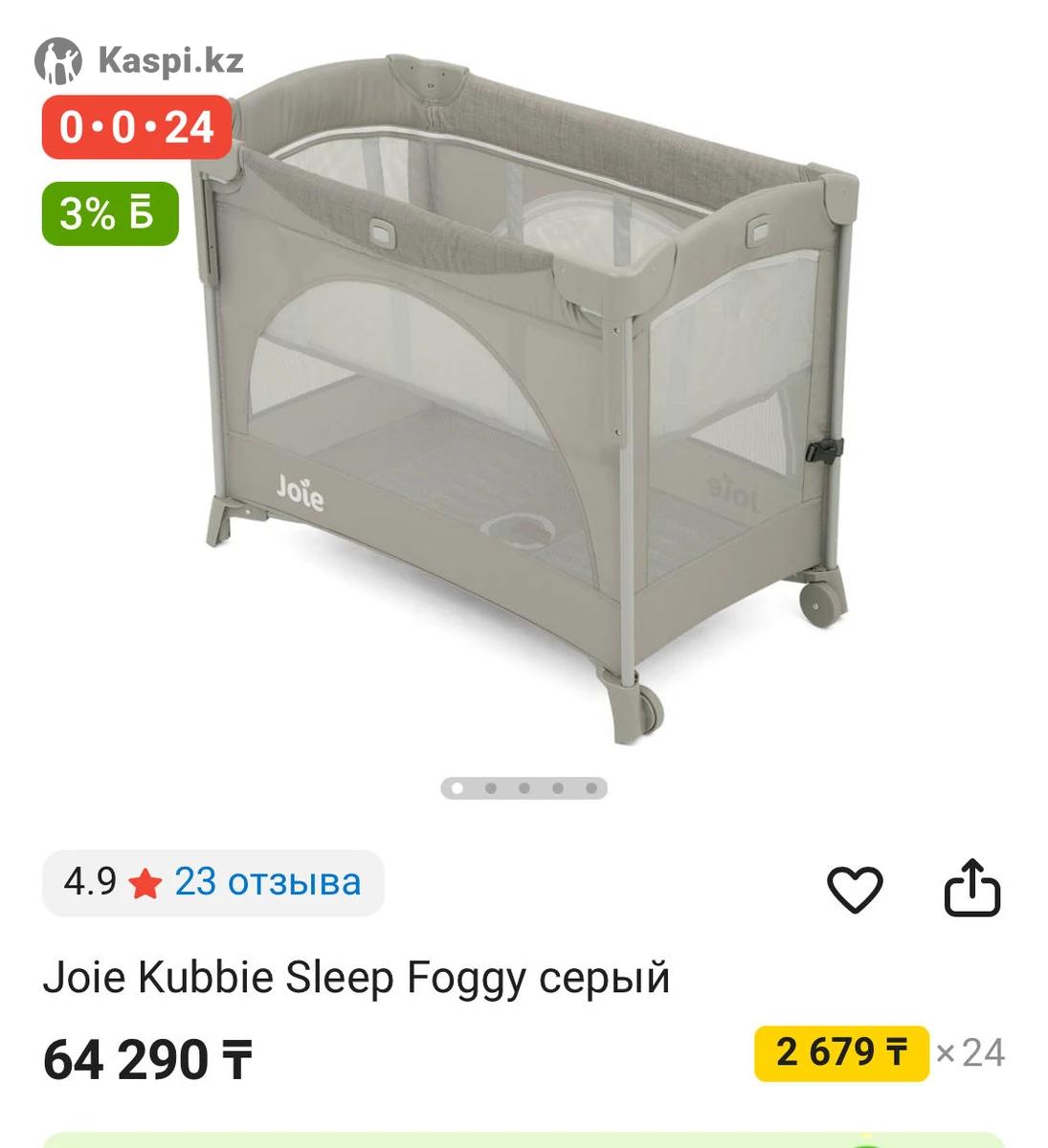Switch to the second image dot

tap(491, 788)
